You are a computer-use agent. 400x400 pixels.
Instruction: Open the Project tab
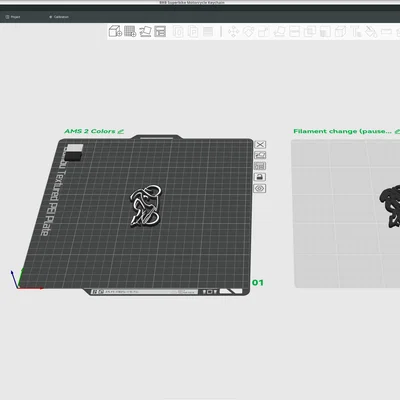point(13,17)
